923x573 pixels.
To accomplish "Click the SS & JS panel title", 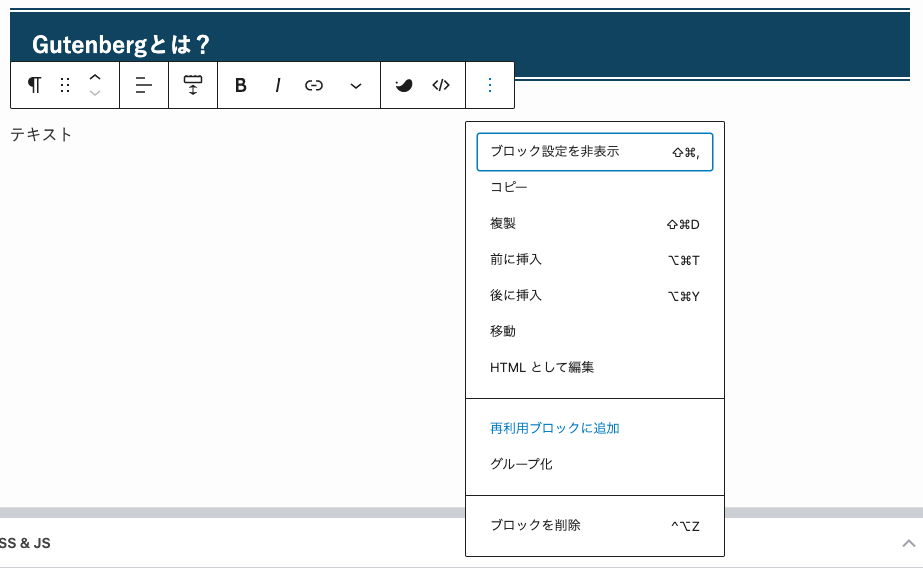I will click(25, 543).
